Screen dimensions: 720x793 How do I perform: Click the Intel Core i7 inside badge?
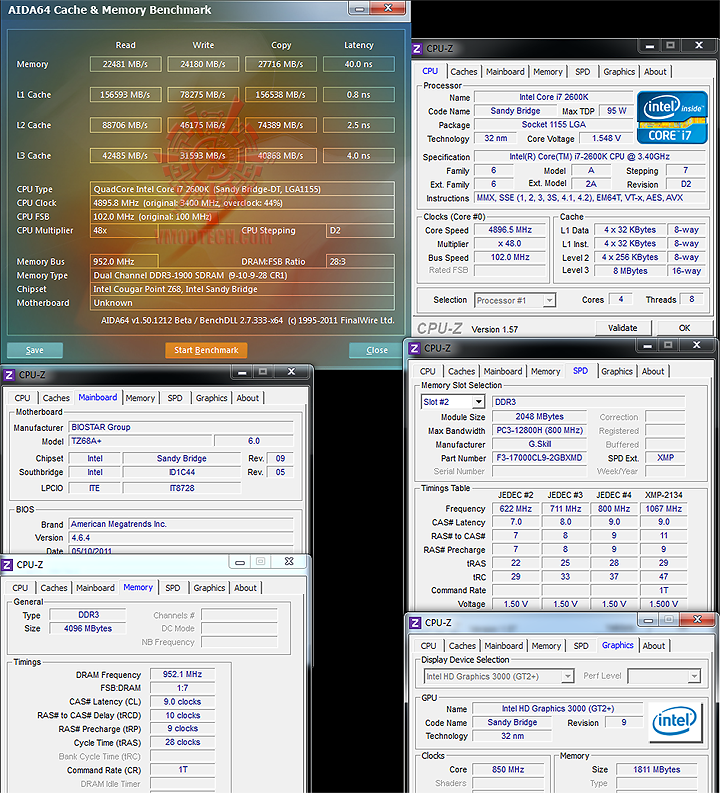672,117
